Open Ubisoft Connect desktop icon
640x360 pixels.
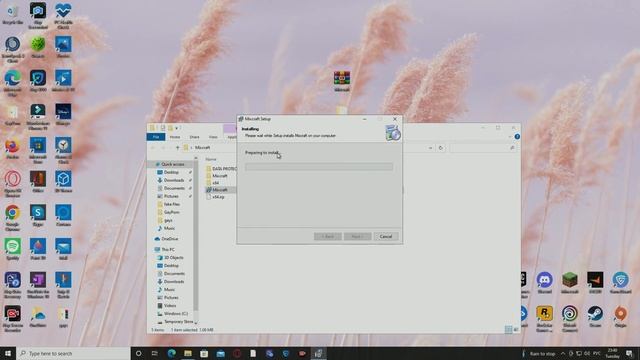(570, 319)
